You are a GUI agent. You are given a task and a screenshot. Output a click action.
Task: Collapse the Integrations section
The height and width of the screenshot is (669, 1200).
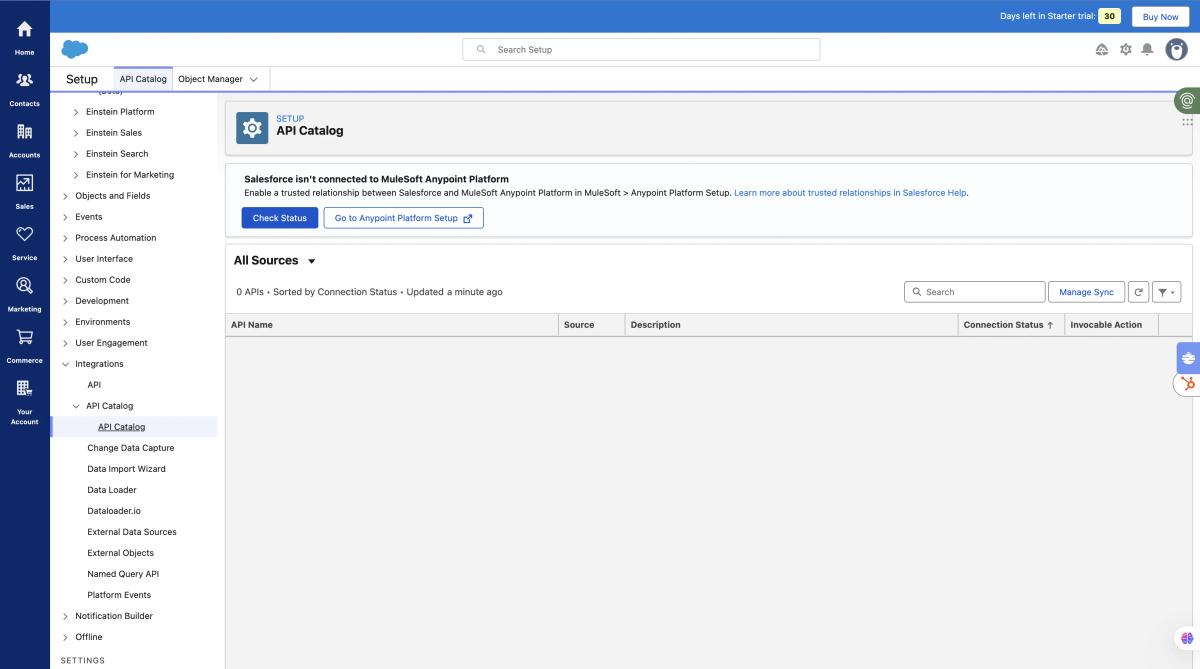(66, 364)
